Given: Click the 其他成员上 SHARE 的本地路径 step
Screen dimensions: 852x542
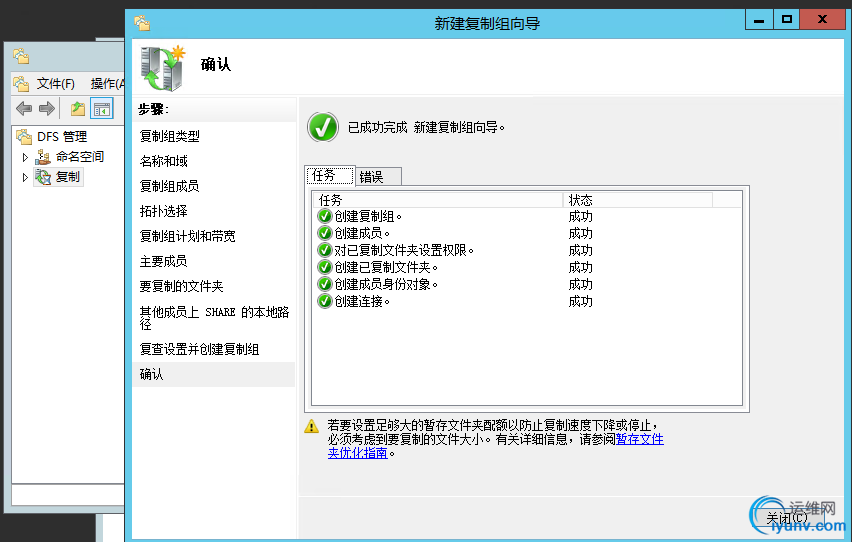Looking at the screenshot, I should pos(215,318).
